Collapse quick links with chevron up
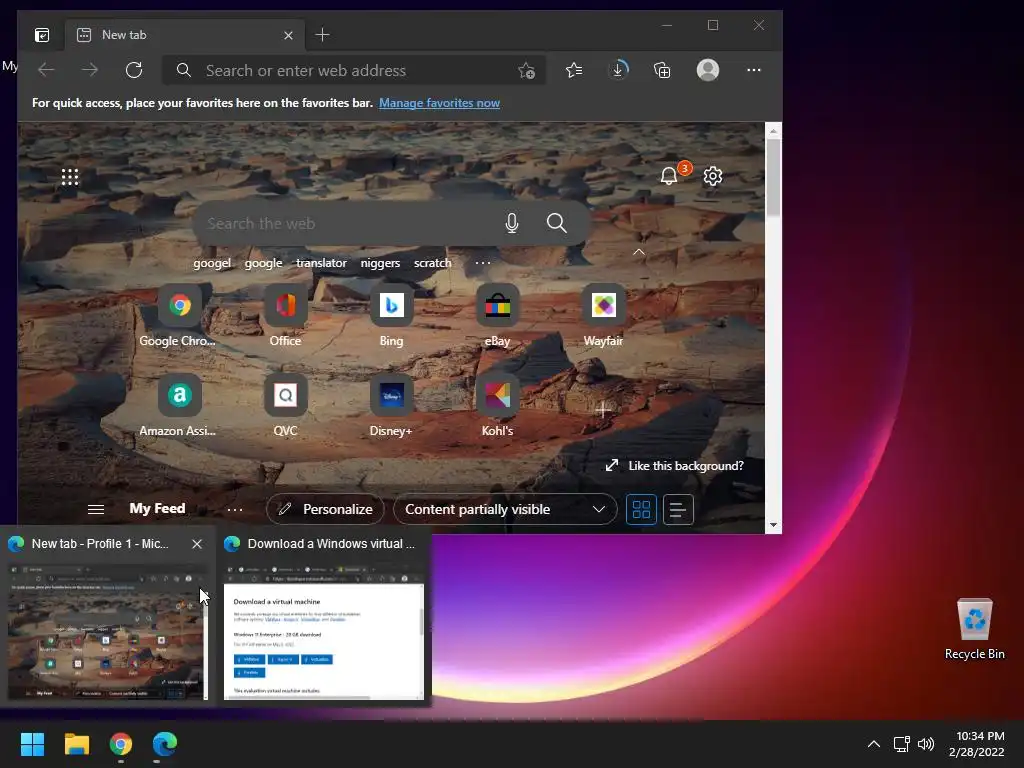 639,252
